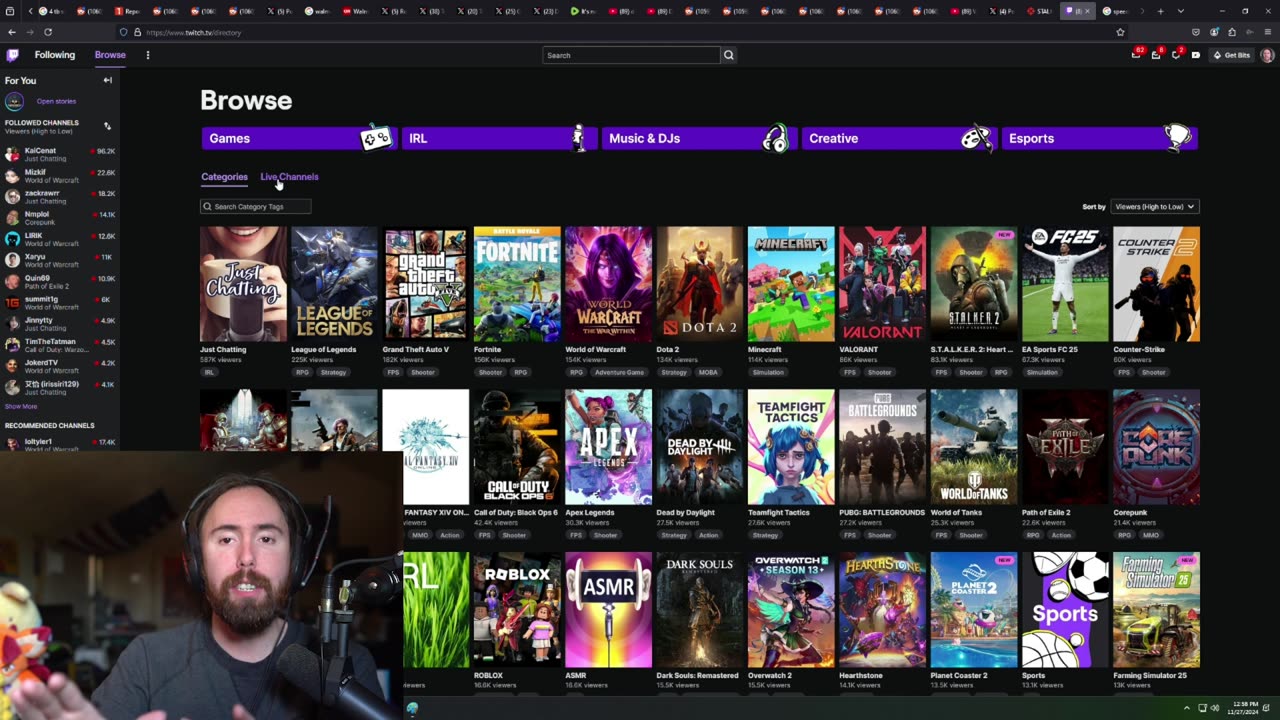Open a new browser tab
Screen dimensions: 1280x720
pyautogui.click(x=1160, y=11)
